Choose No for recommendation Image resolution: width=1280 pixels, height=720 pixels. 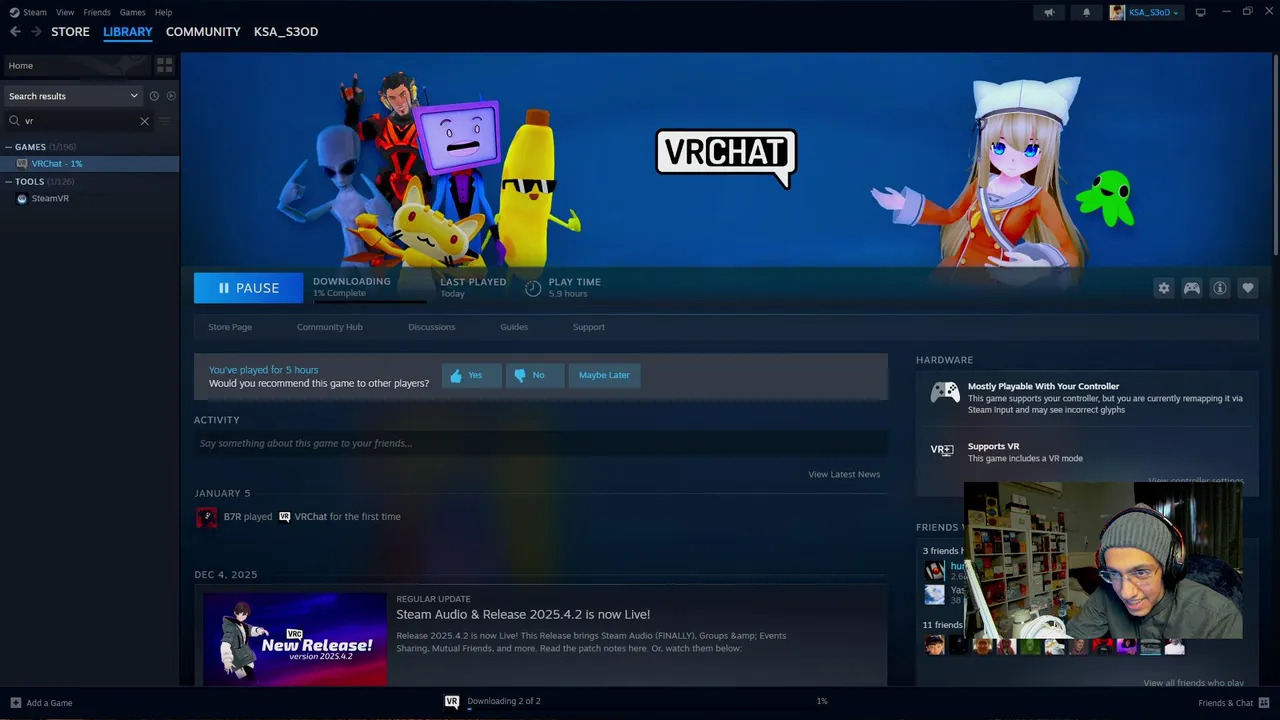click(x=535, y=375)
